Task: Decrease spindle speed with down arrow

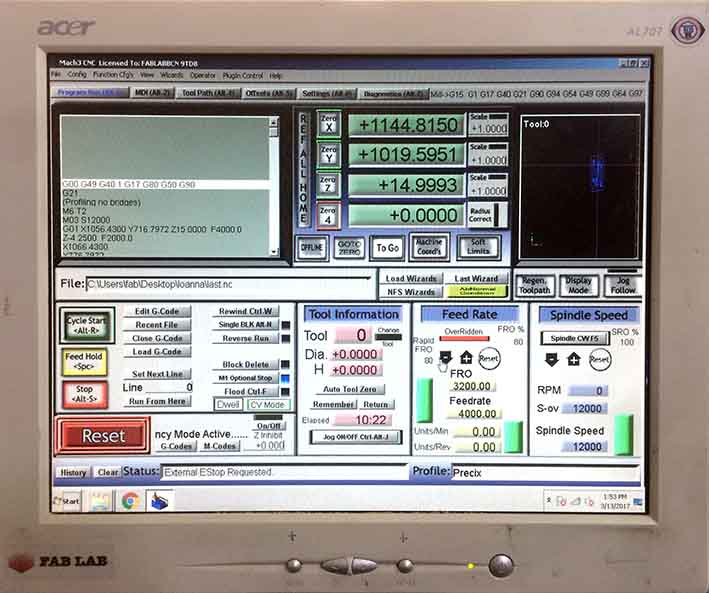Action: [x=552, y=360]
